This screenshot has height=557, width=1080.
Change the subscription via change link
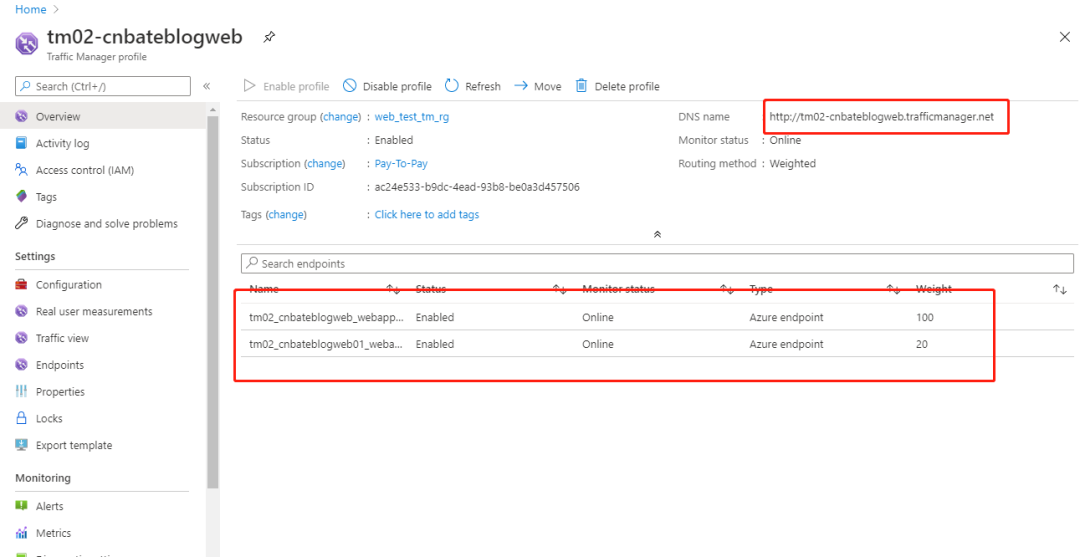[x=325, y=164]
